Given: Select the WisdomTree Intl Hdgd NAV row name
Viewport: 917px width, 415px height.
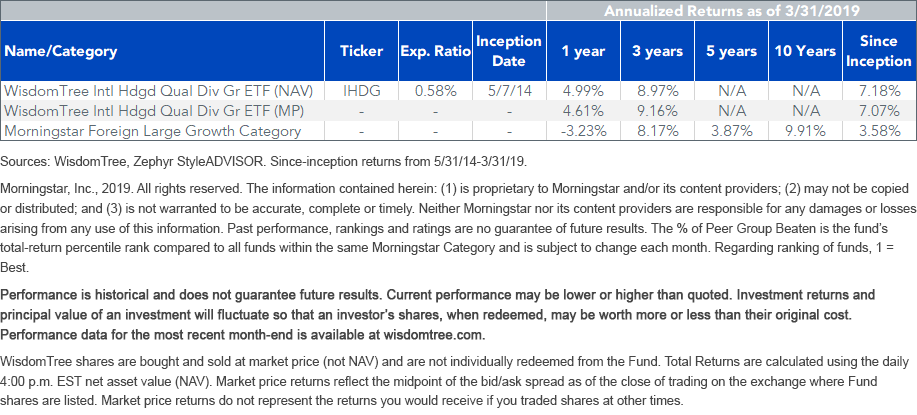Looking at the screenshot, I should coord(158,91).
